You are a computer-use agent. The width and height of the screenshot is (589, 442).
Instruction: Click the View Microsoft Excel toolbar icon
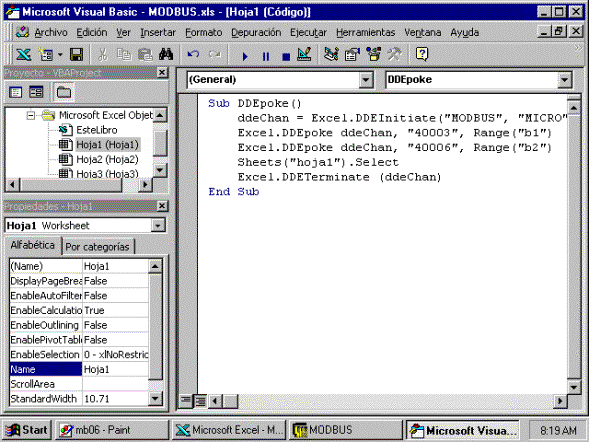pos(23,55)
